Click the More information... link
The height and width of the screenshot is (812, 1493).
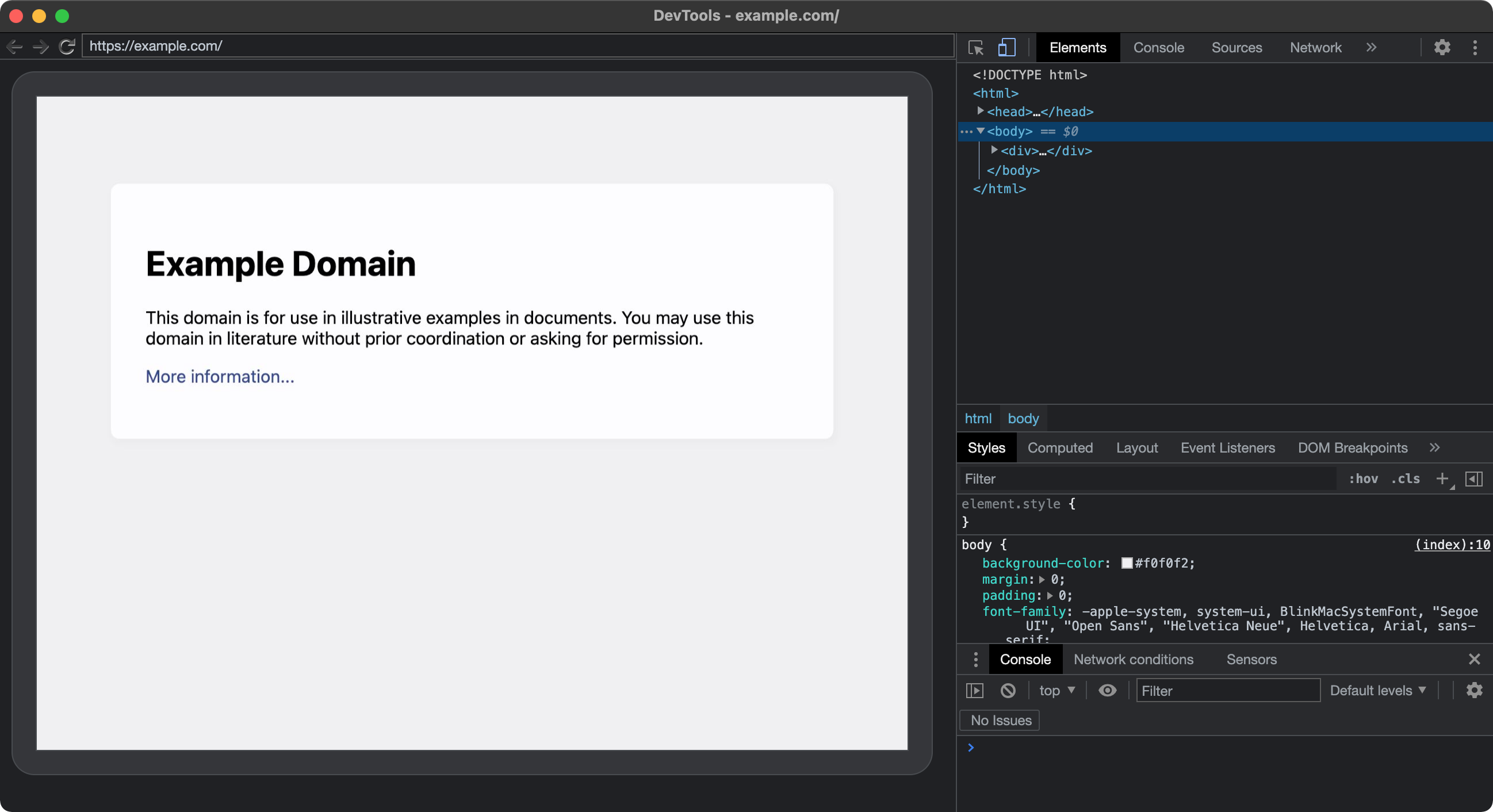click(x=220, y=377)
